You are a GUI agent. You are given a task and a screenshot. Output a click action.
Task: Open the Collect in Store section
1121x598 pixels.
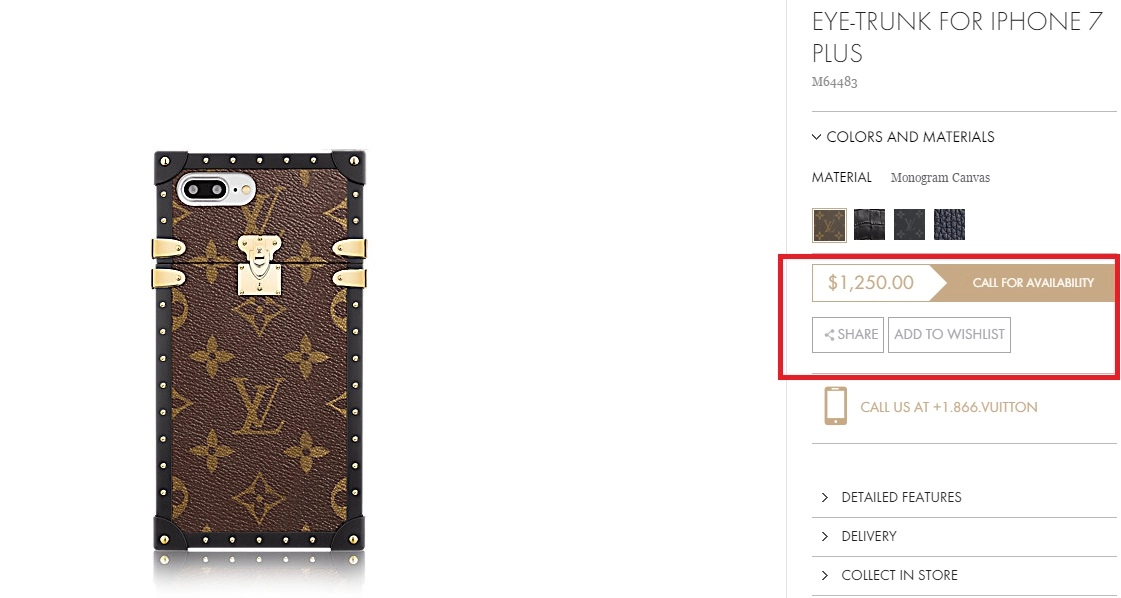[x=964, y=575]
